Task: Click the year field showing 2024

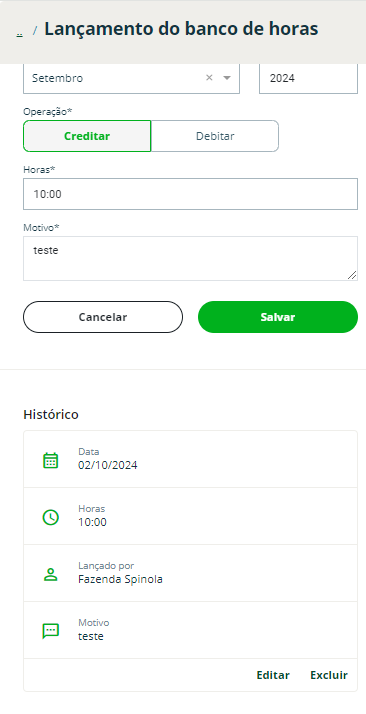Action: click(308, 78)
